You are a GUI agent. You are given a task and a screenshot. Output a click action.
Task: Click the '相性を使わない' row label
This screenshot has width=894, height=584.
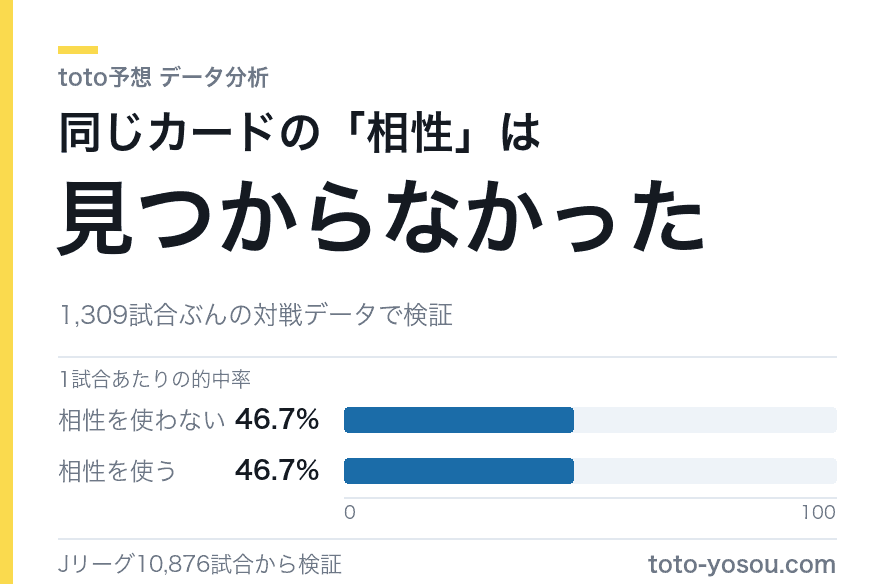tap(142, 420)
